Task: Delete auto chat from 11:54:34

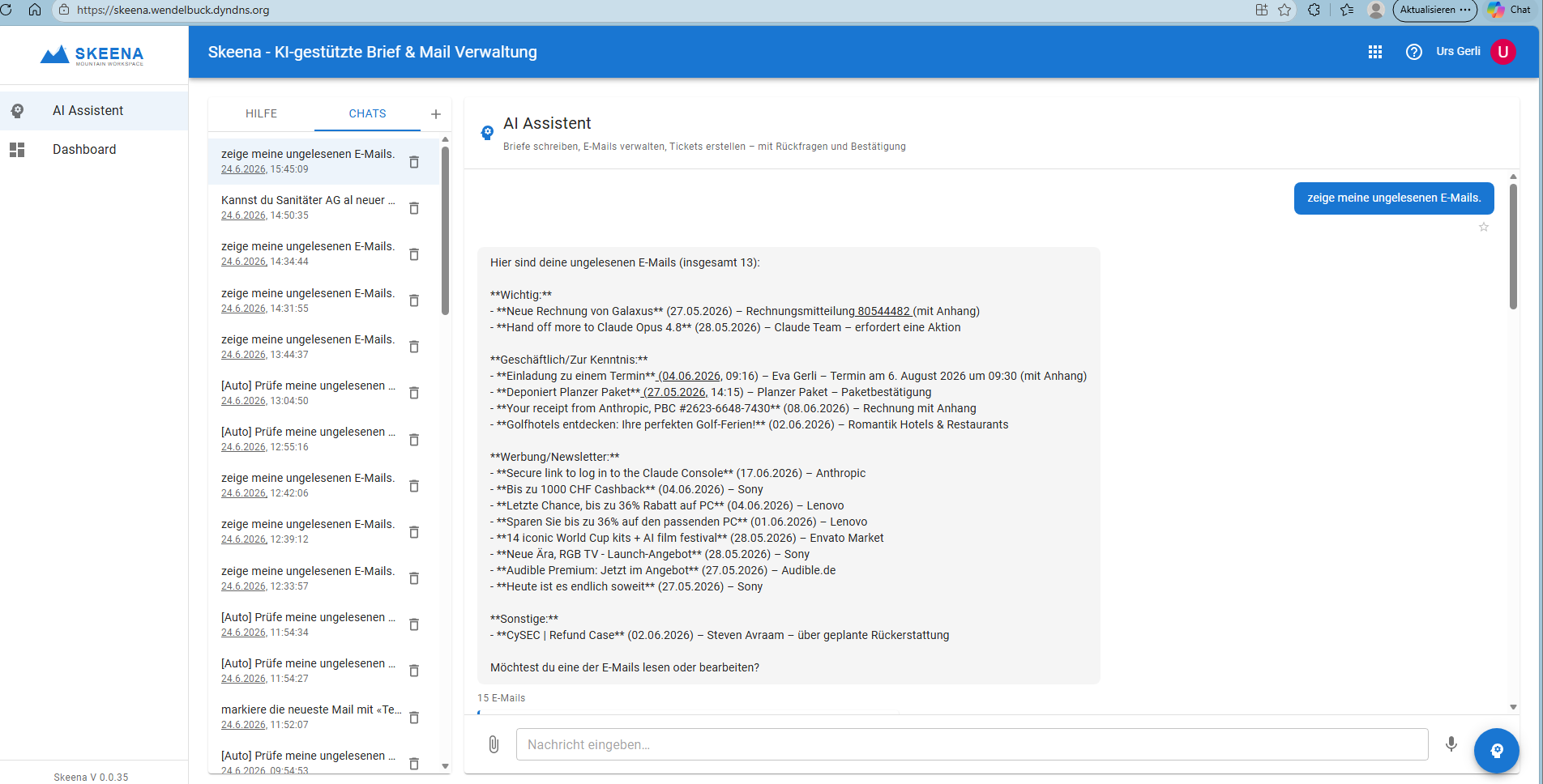Action: coord(414,624)
